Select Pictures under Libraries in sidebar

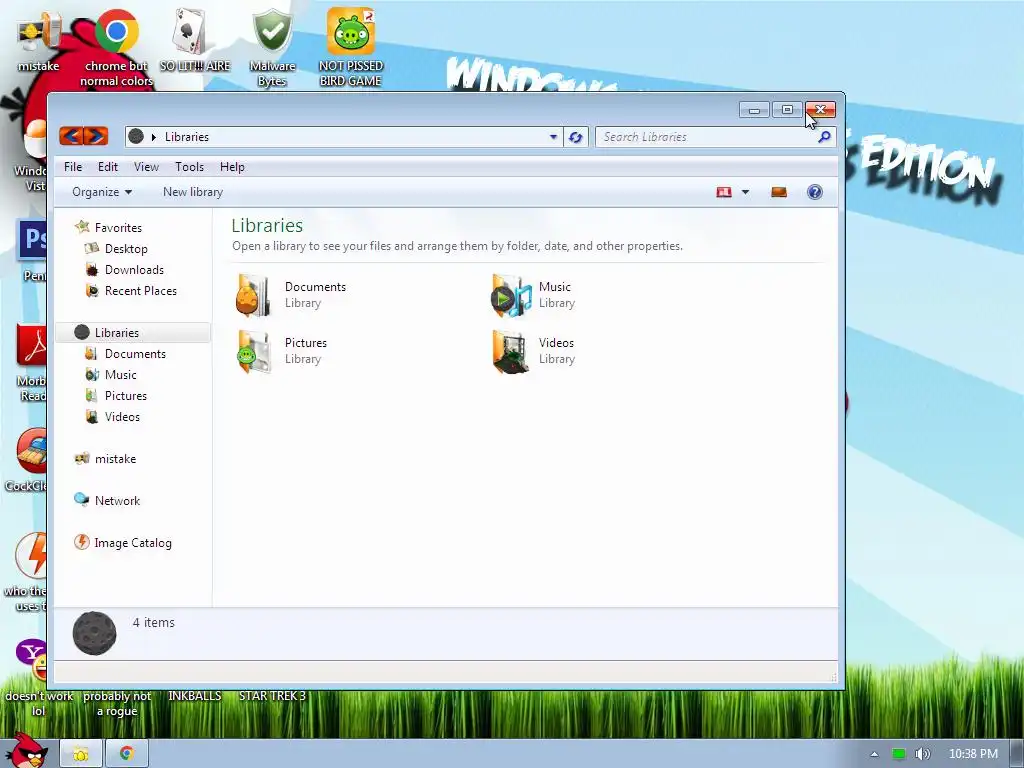(125, 395)
